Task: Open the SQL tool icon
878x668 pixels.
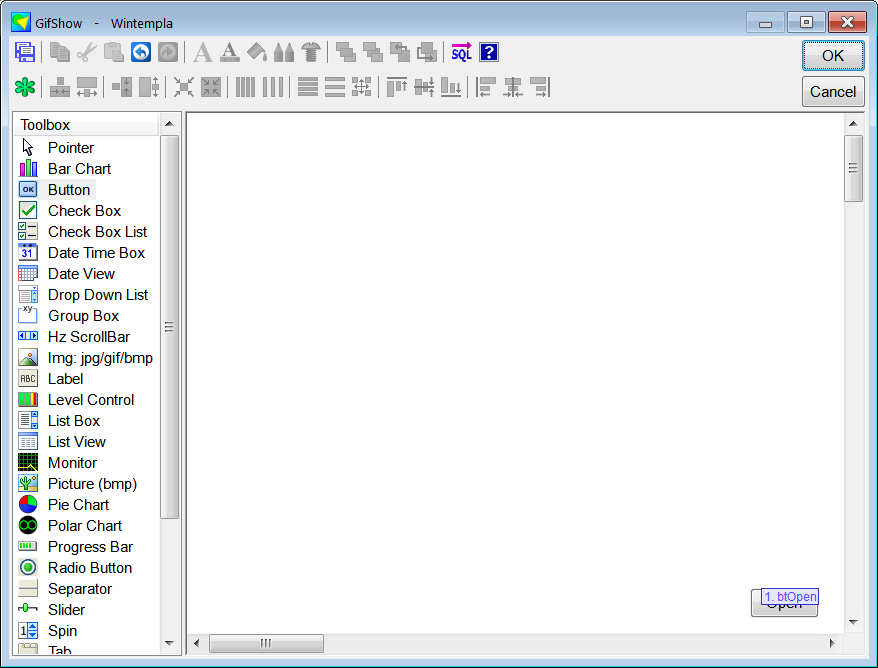Action: [461, 53]
